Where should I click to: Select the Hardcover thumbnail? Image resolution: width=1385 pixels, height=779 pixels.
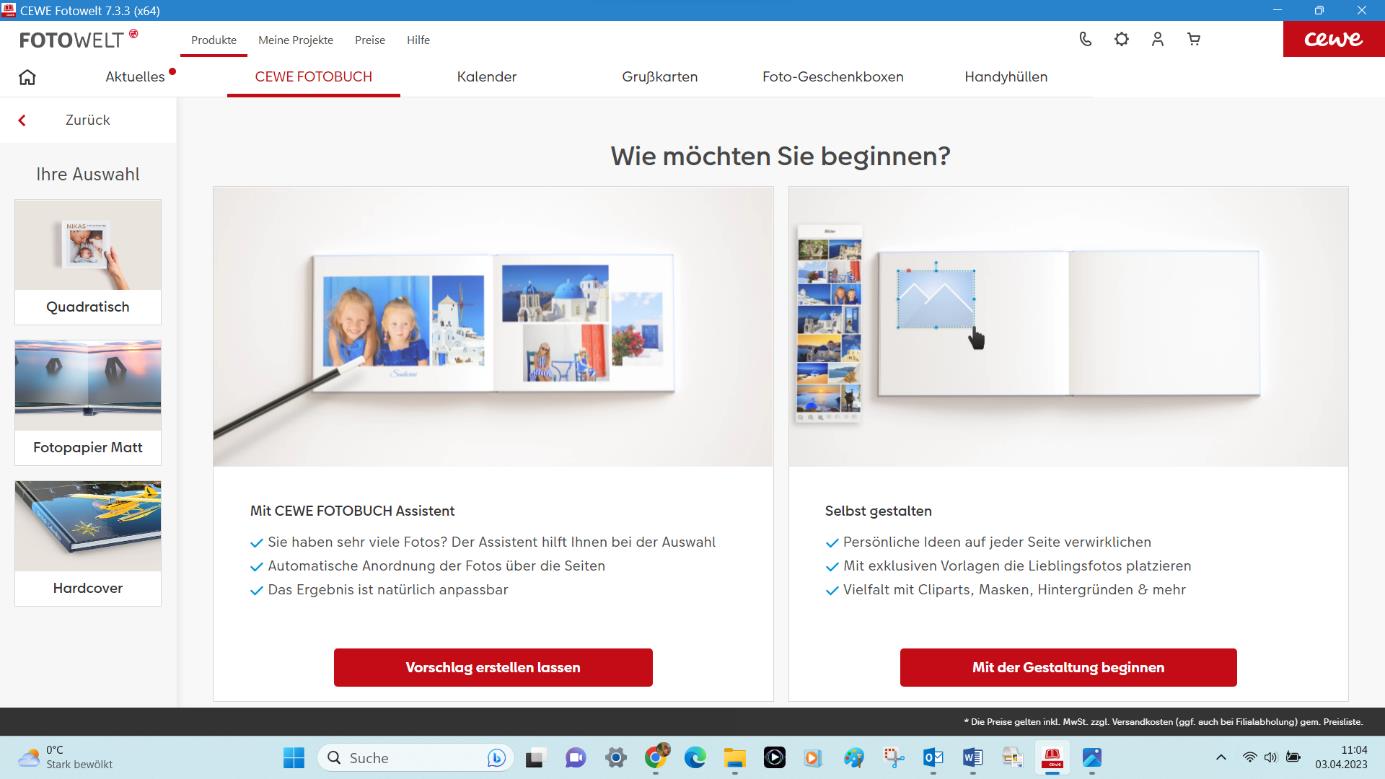[x=88, y=543]
